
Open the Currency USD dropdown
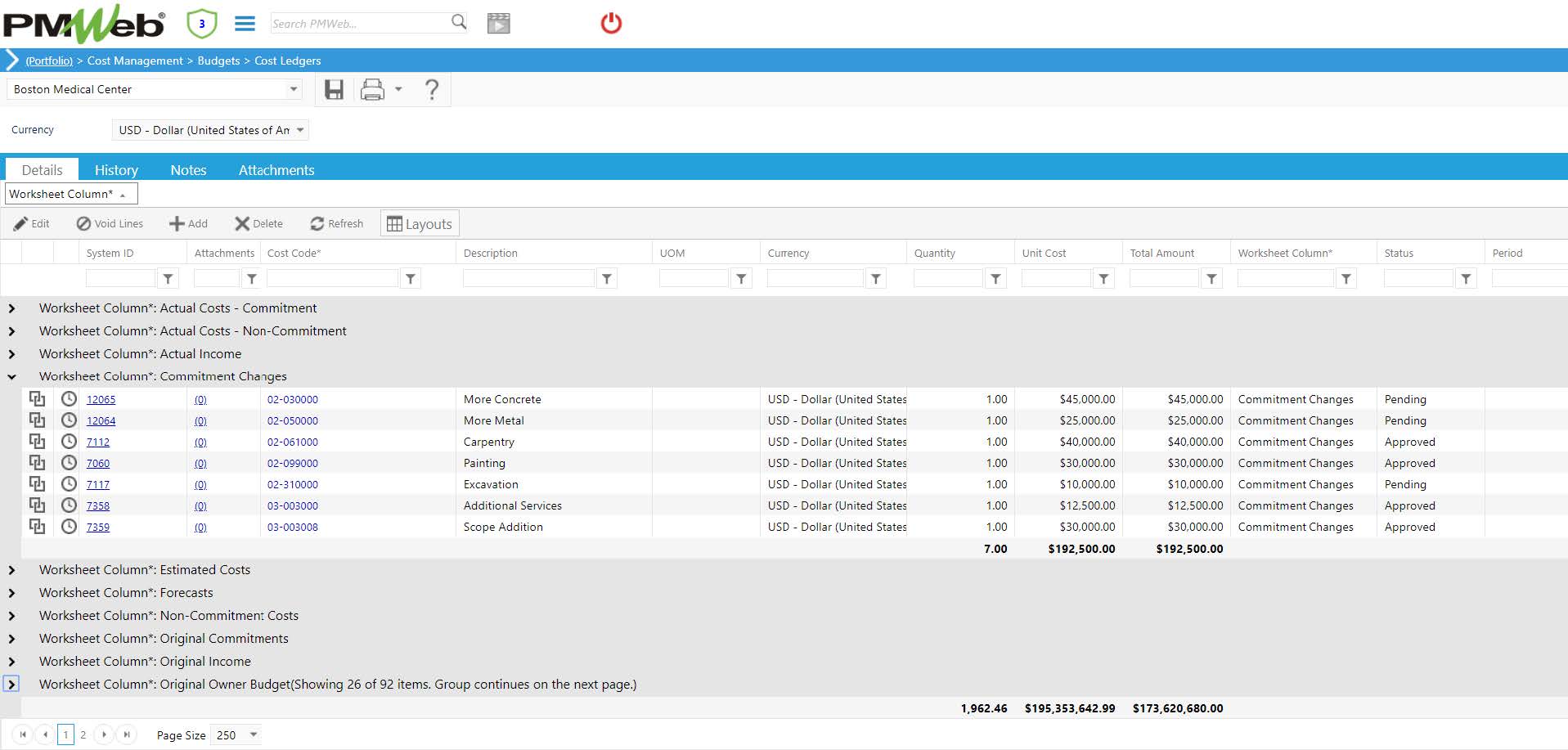coord(300,130)
